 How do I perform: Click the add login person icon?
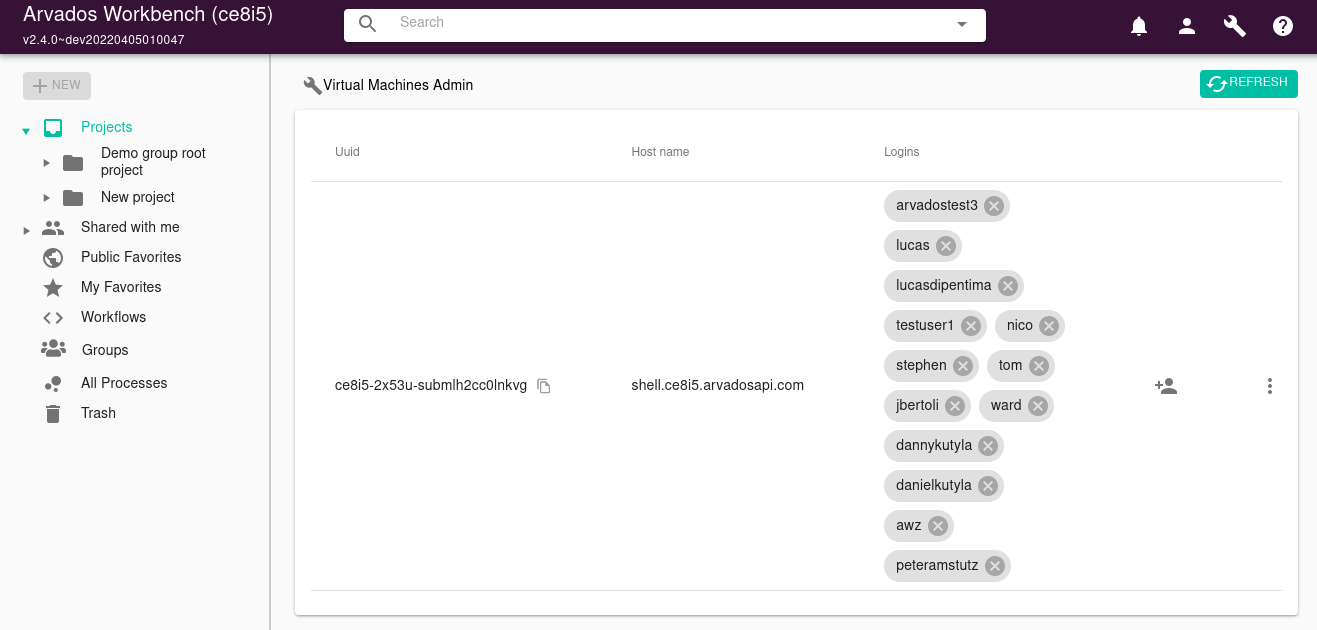(1165, 386)
